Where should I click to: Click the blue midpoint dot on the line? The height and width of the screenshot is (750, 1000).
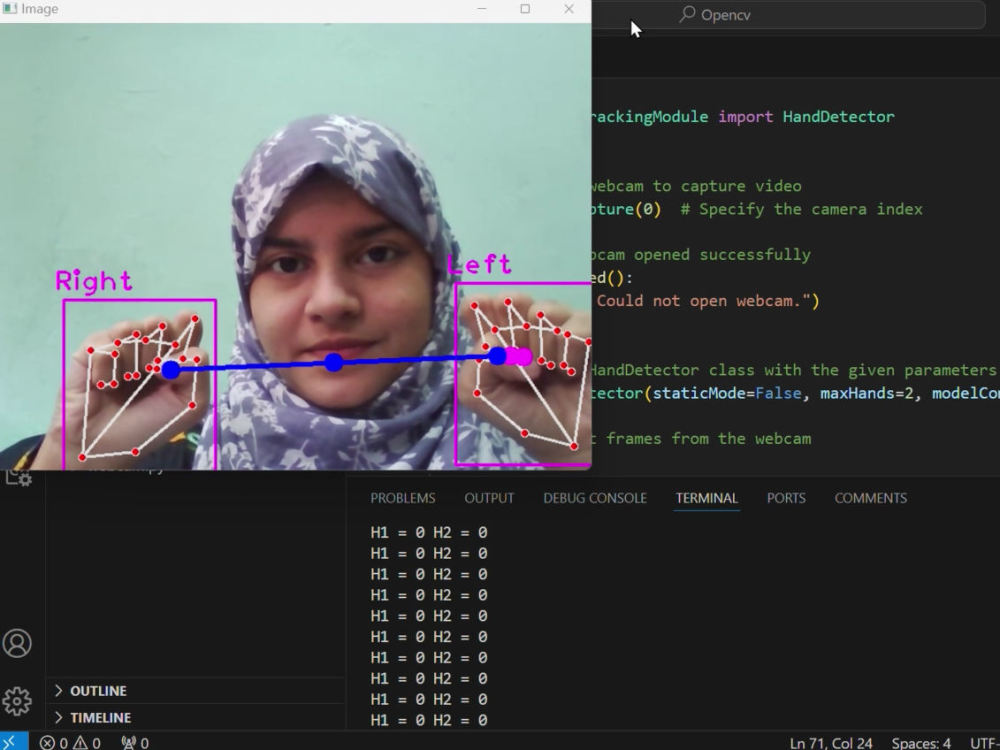click(x=334, y=363)
